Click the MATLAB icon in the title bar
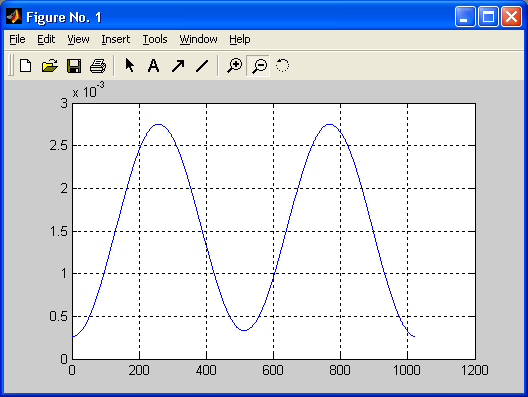 point(14,16)
